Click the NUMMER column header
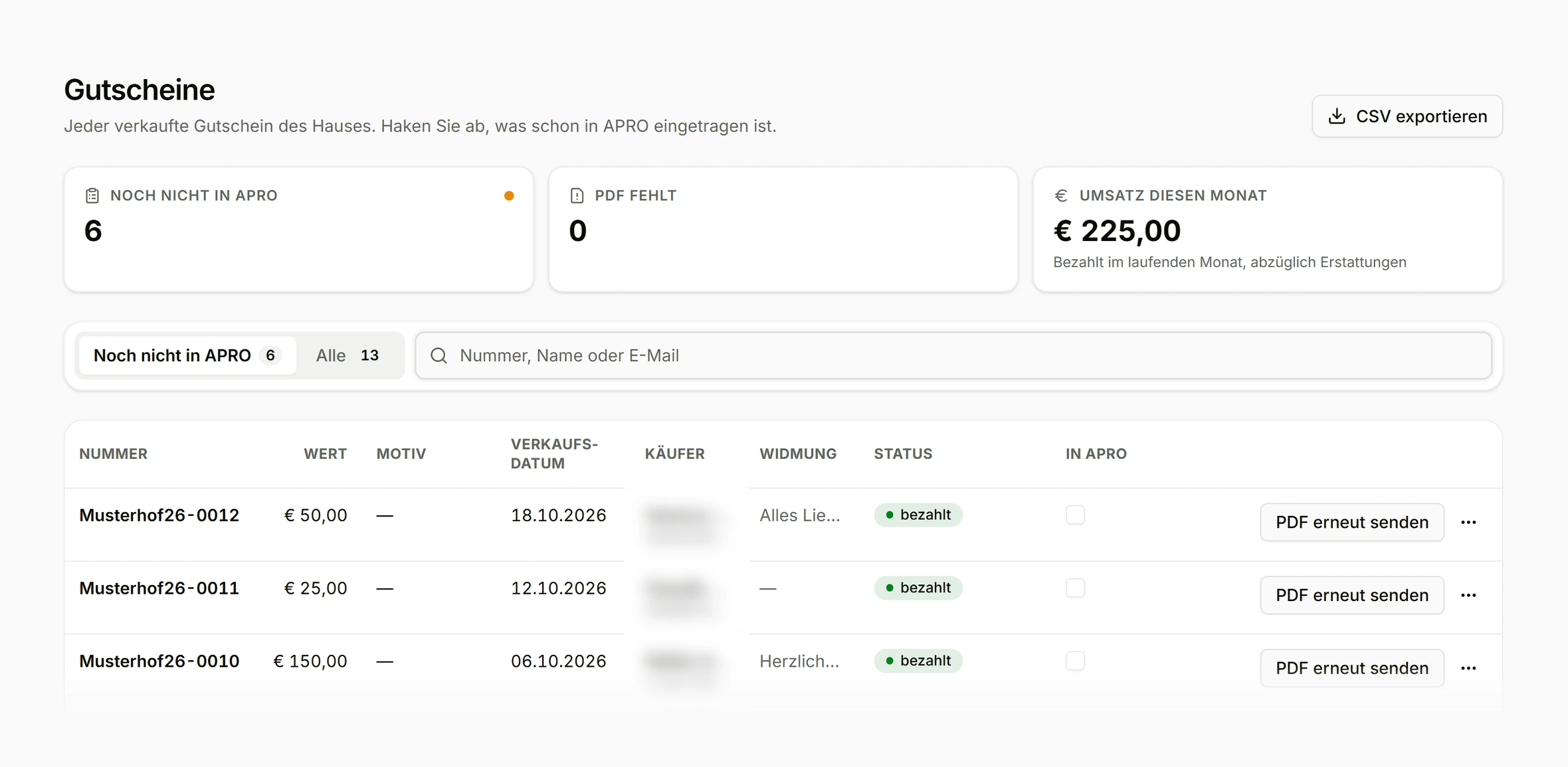This screenshot has width=1568, height=767. tap(114, 454)
